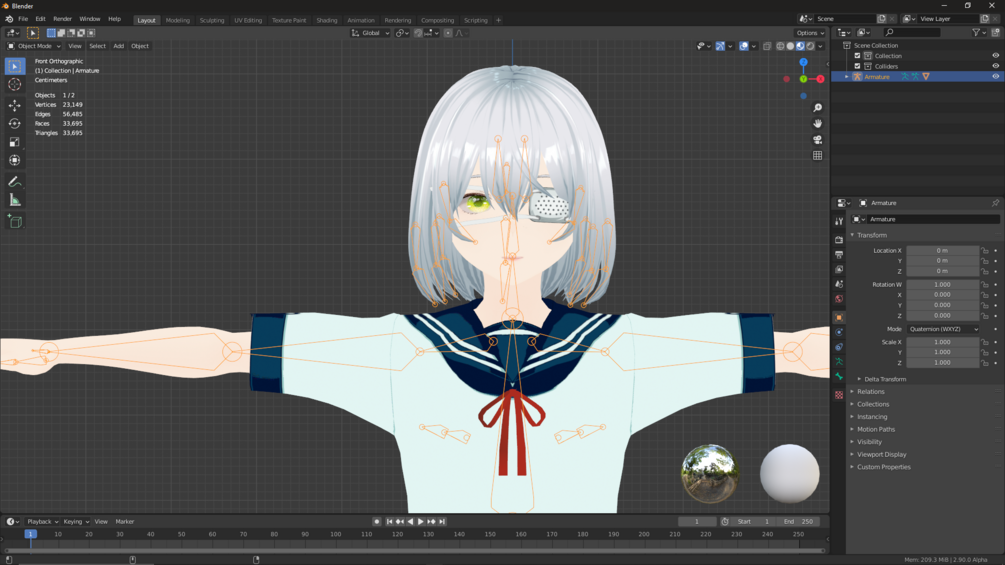
Task: Uncheck the Colliders checkbox
Action: pos(857,66)
